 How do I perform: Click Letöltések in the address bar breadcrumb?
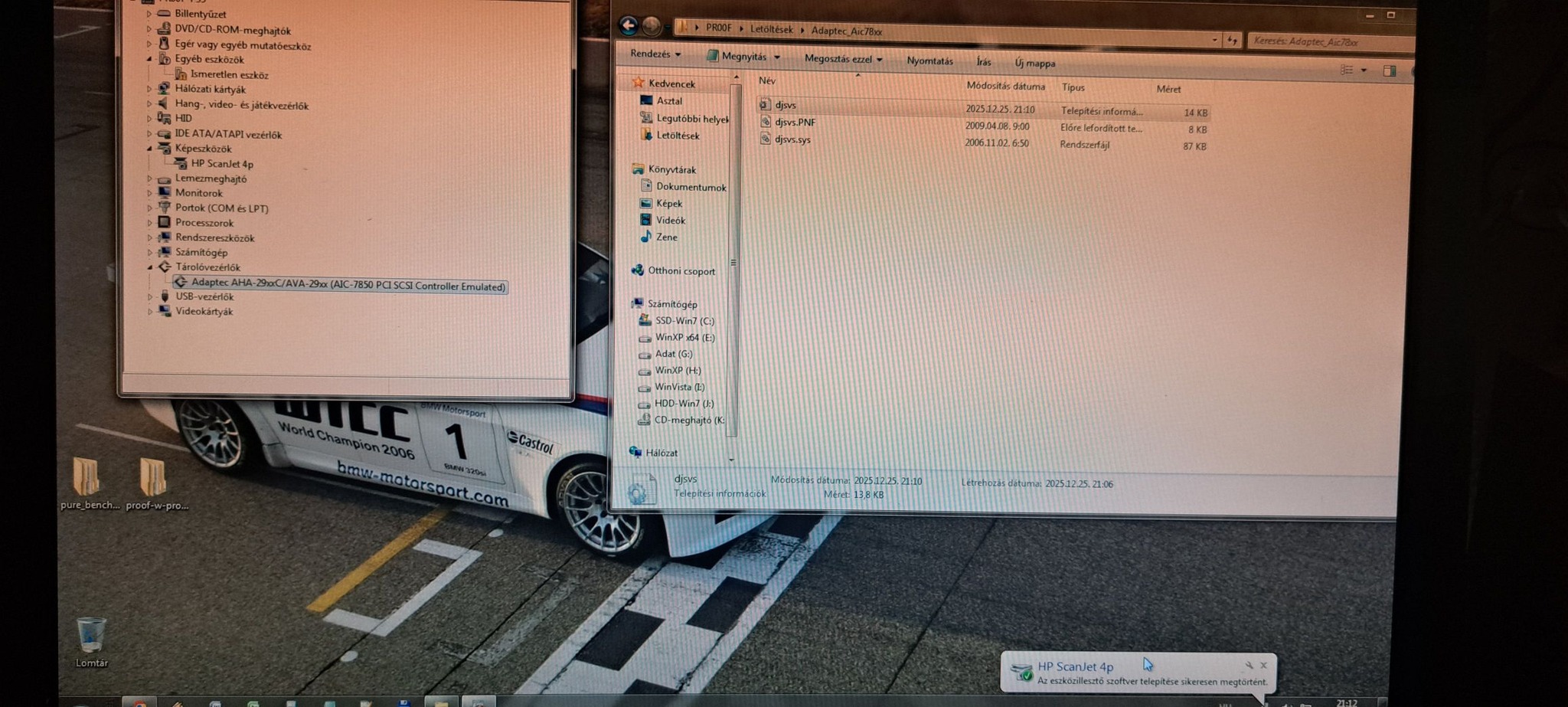(x=771, y=29)
